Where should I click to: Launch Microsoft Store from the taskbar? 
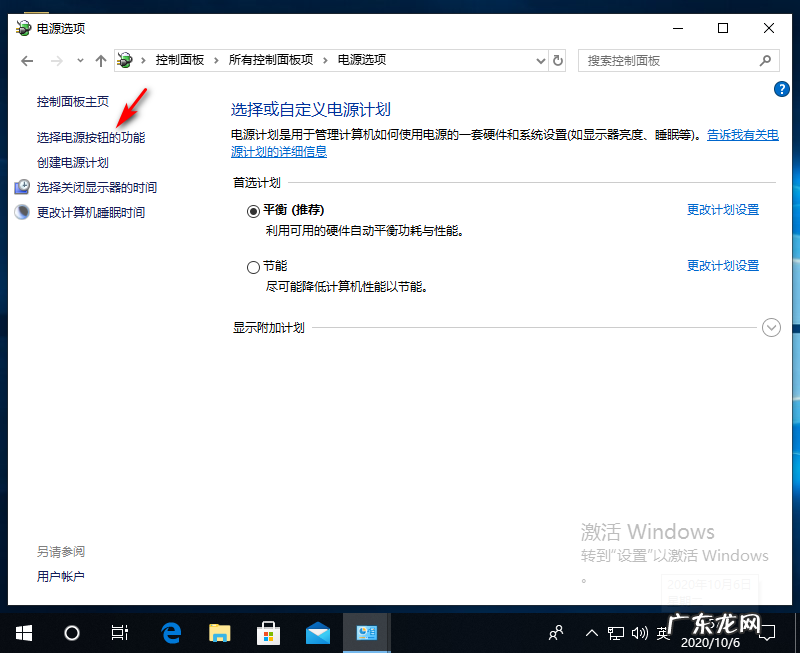click(x=268, y=632)
